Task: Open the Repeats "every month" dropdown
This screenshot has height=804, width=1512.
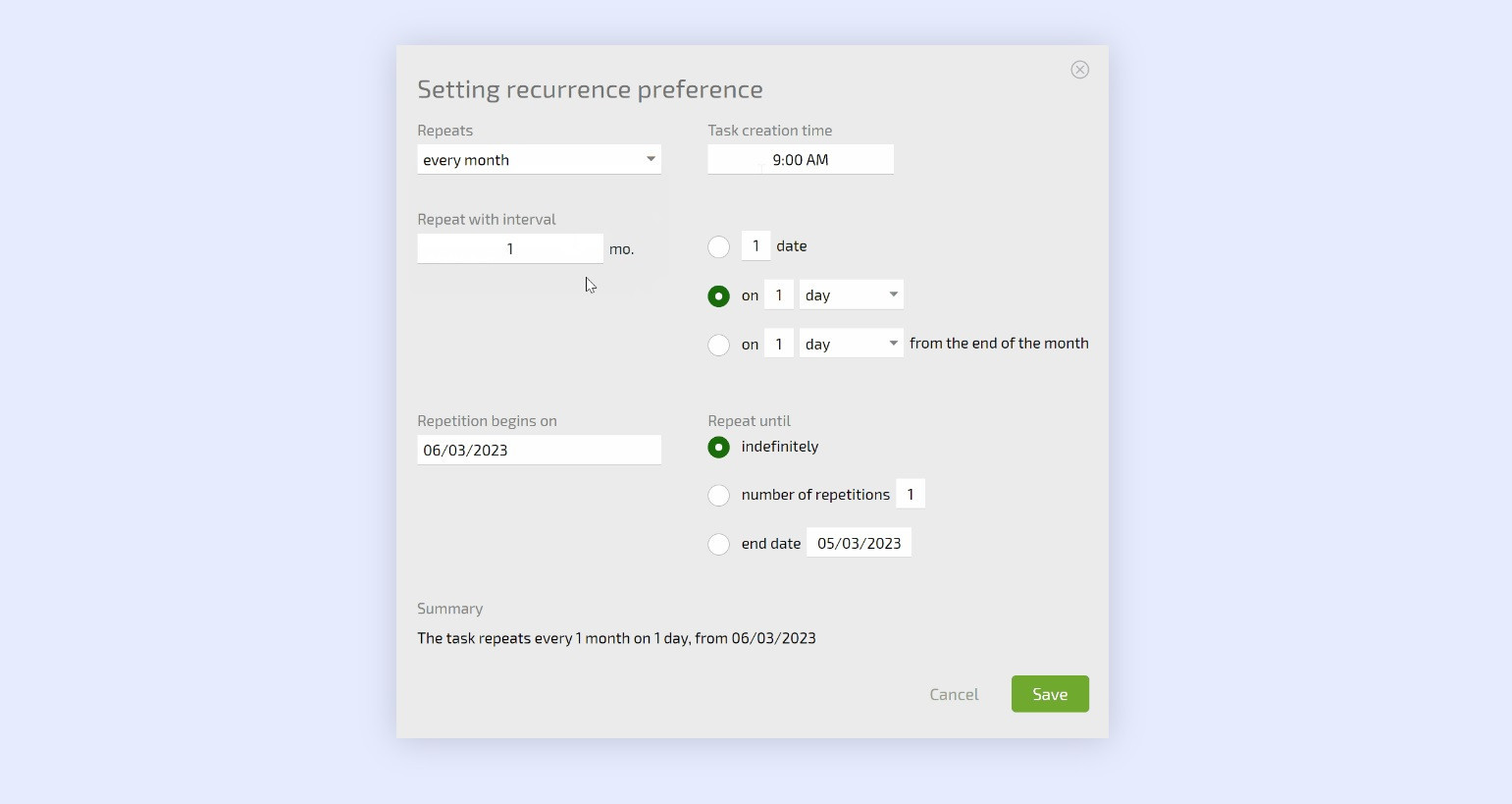Action: coord(539,160)
